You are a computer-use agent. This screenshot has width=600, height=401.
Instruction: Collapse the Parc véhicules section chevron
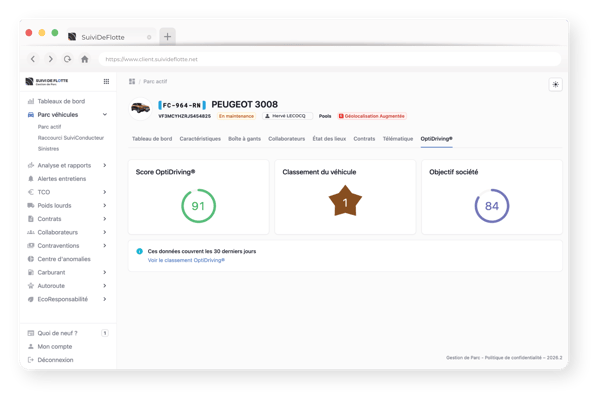click(105, 114)
